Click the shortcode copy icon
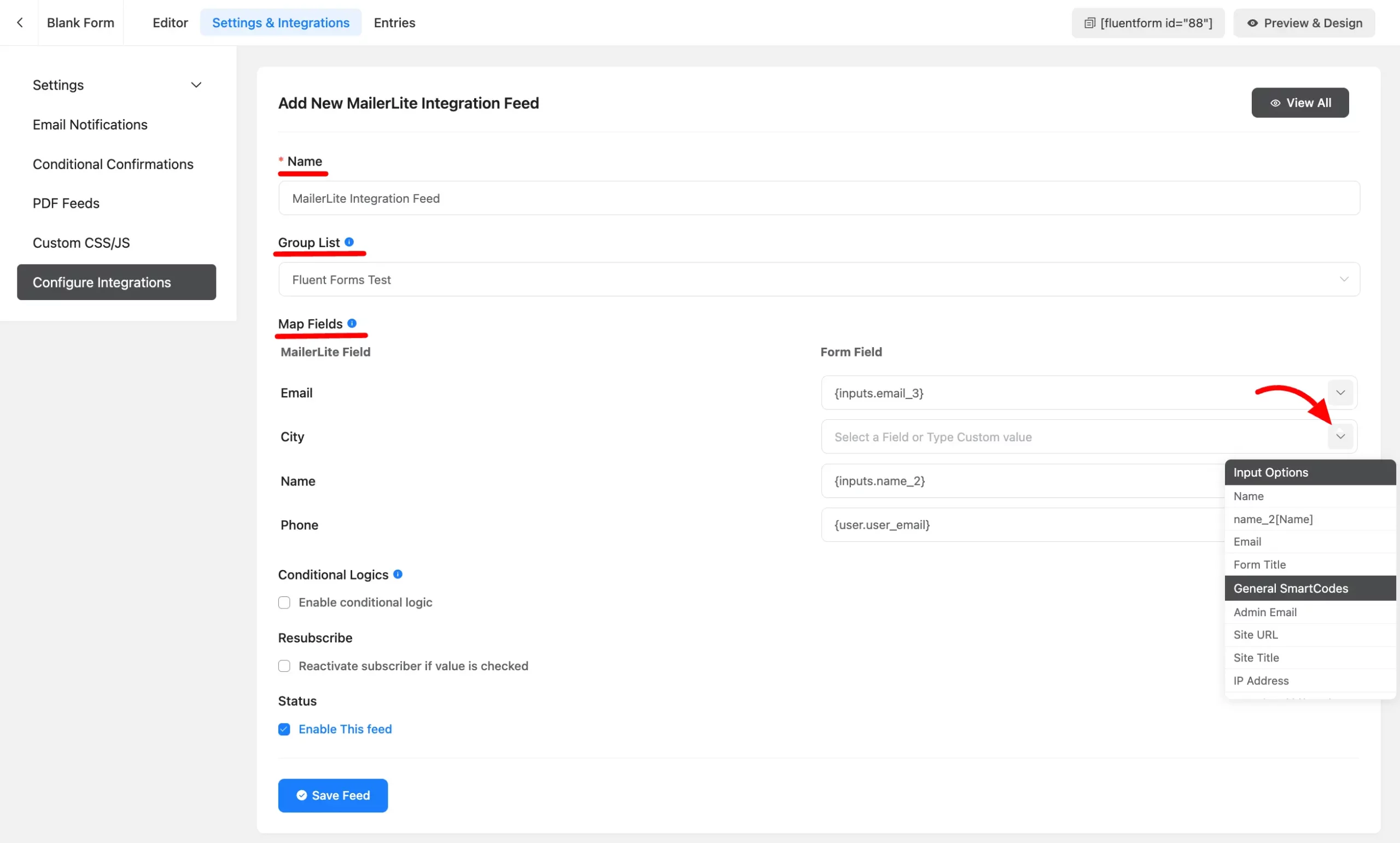This screenshot has height=843, width=1400. [x=1089, y=24]
